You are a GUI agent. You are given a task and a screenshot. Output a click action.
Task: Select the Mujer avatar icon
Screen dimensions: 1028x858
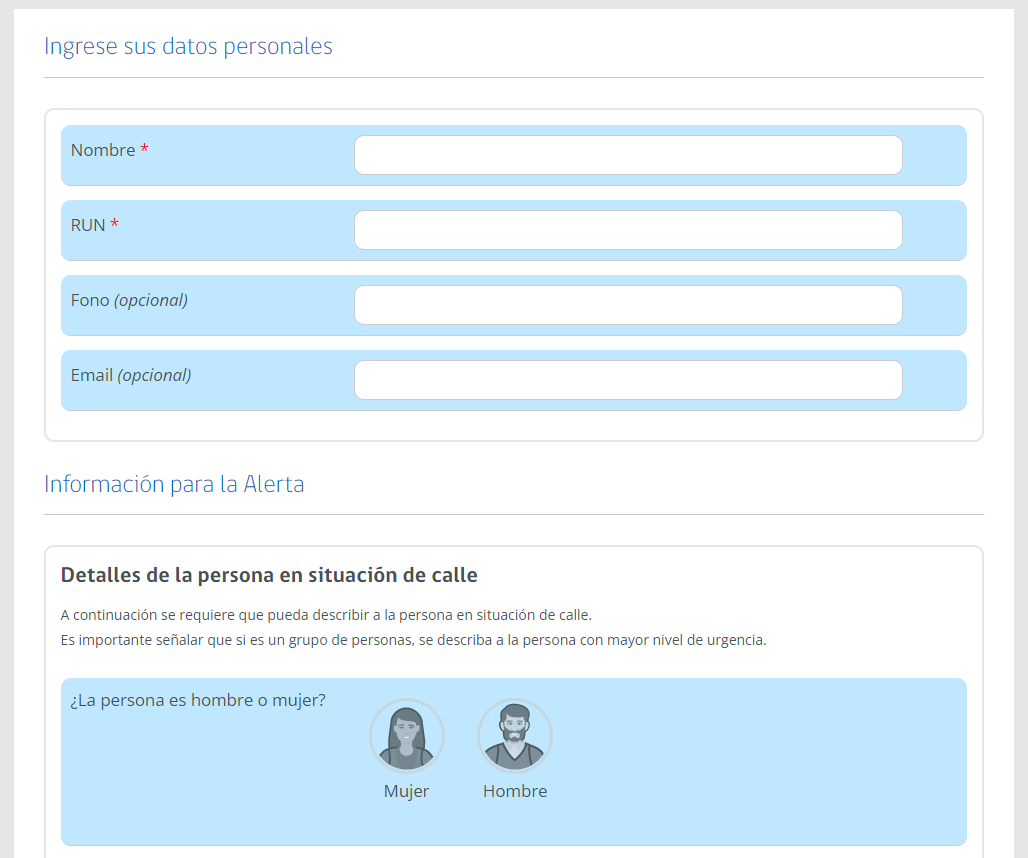point(407,736)
